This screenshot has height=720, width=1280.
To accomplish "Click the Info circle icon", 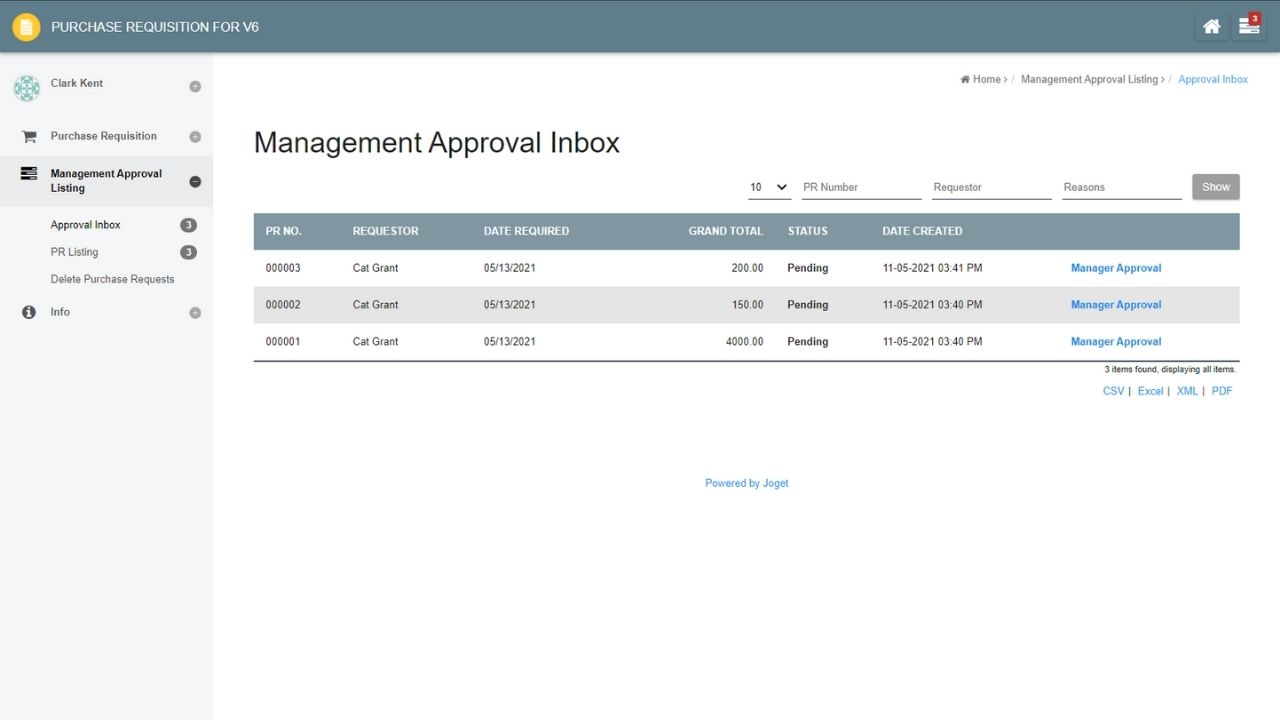I will click(29, 312).
